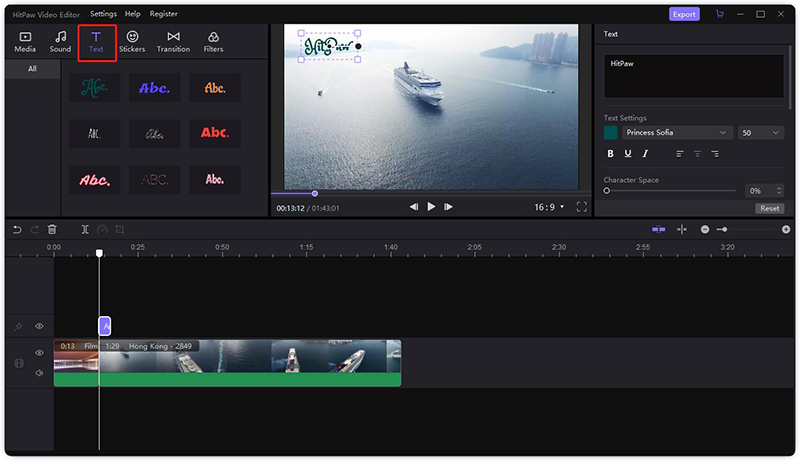The width and height of the screenshot is (800, 461).
Task: Select the red bold Abc text preset
Action: coord(214,132)
